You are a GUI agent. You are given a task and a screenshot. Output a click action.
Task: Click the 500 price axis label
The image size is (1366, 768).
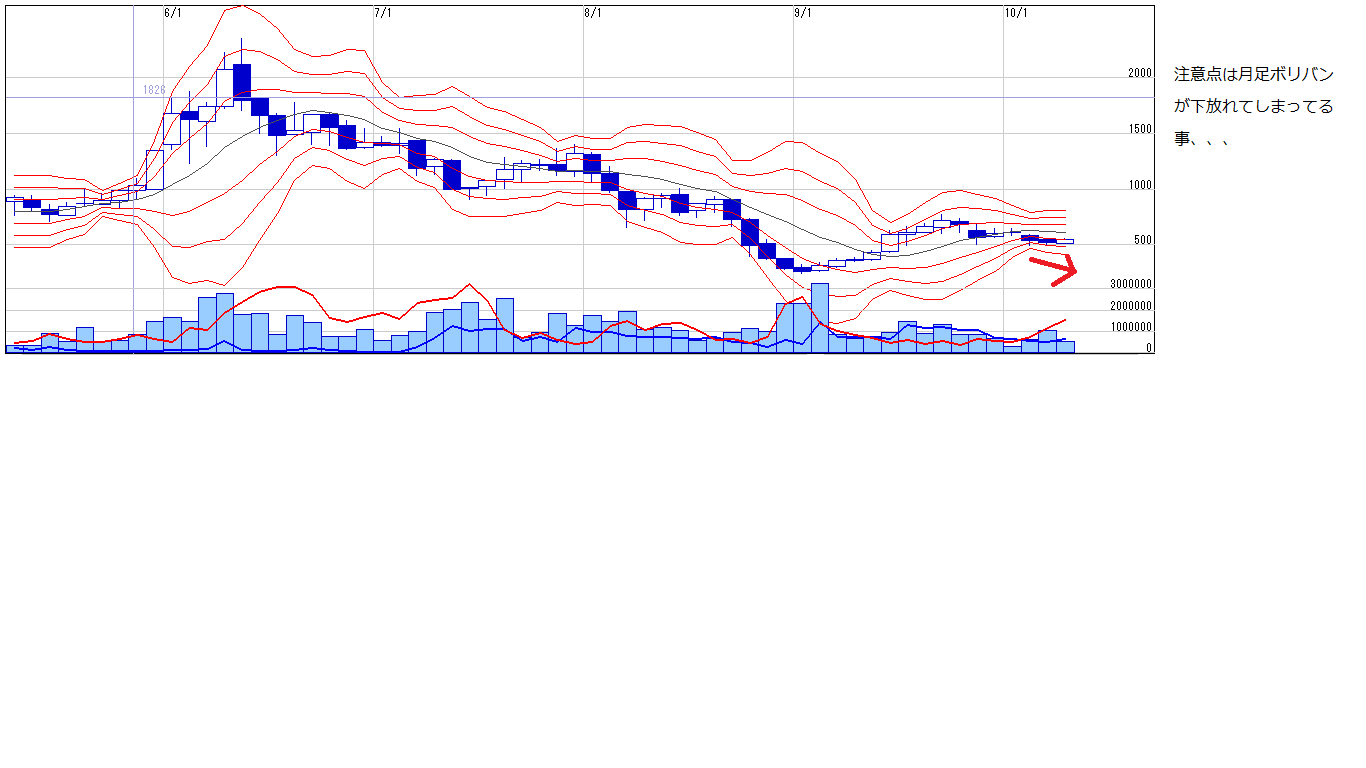1142,241
